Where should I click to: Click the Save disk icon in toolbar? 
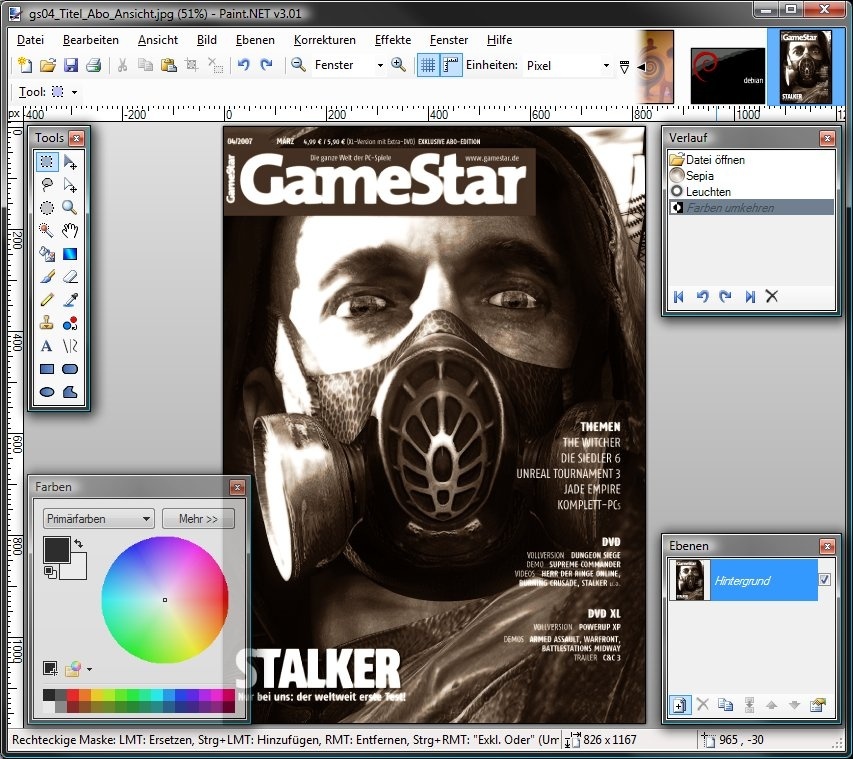(x=71, y=65)
